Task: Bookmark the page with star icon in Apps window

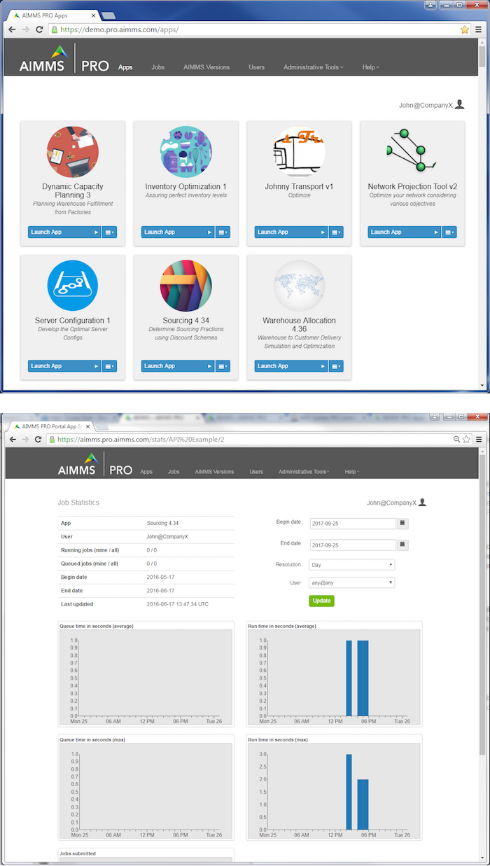Action: [465, 29]
